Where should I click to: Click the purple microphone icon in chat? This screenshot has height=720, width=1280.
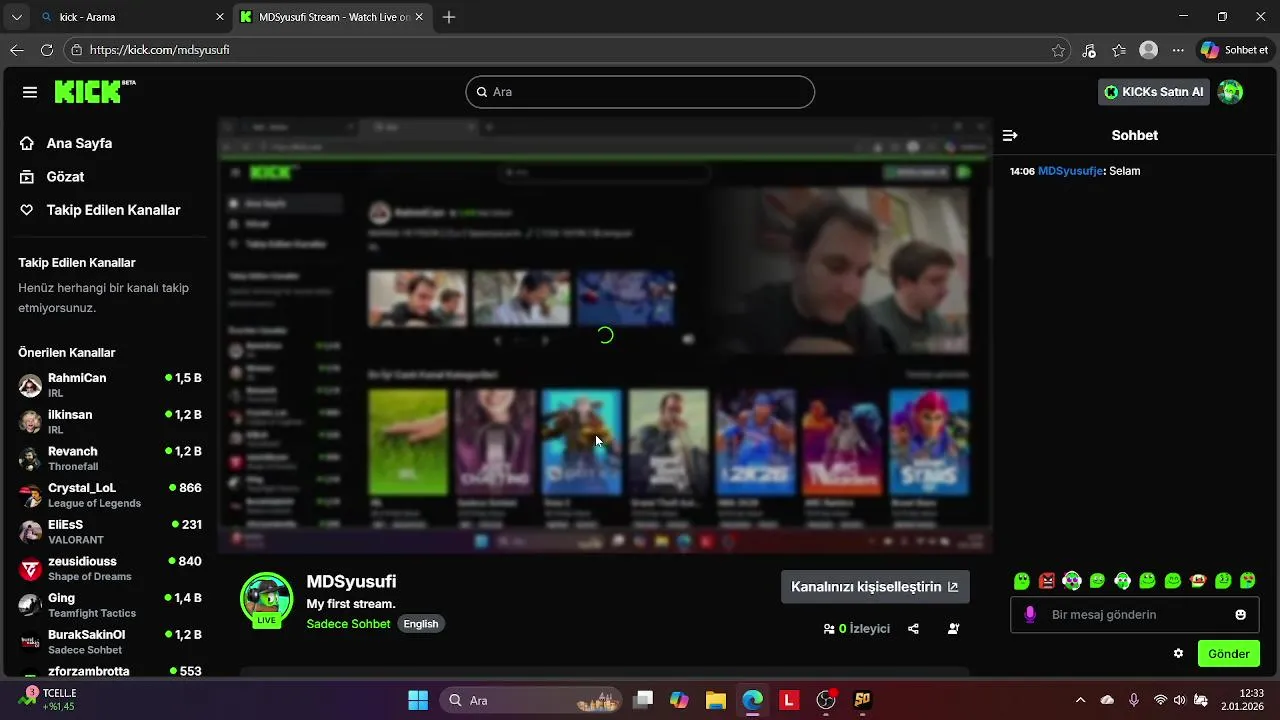point(1030,615)
